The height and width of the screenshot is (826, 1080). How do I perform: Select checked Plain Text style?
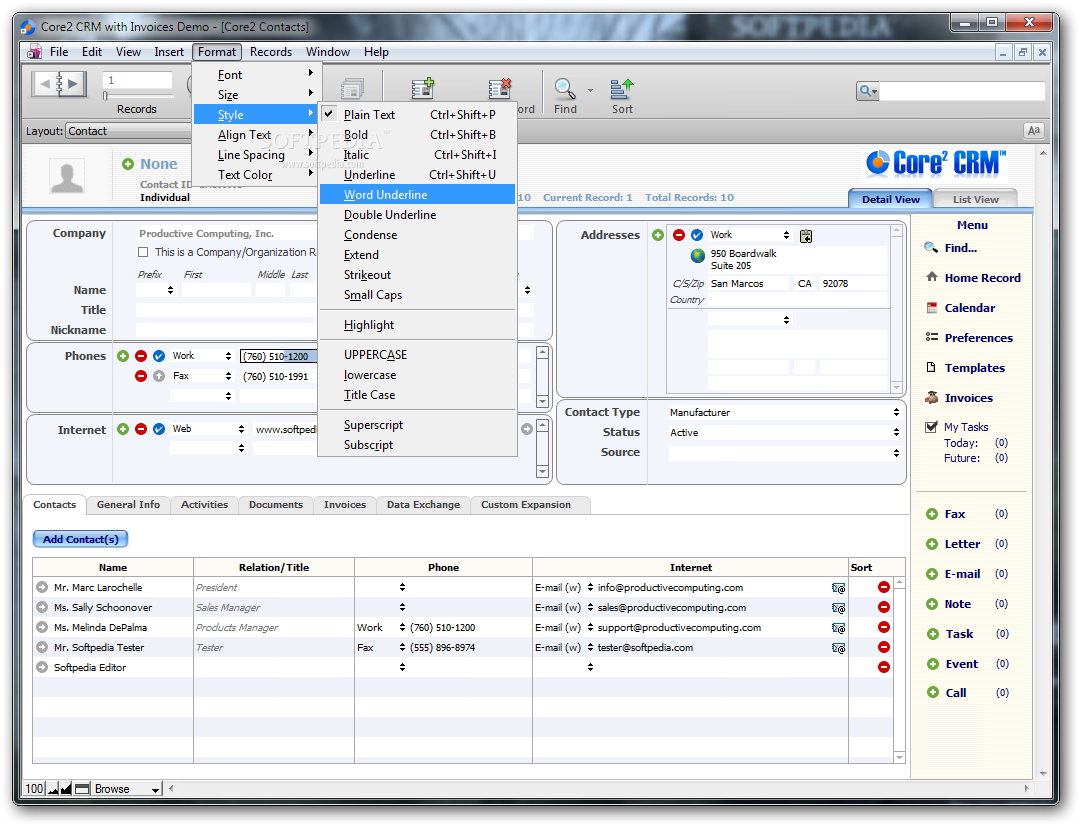tap(417, 114)
